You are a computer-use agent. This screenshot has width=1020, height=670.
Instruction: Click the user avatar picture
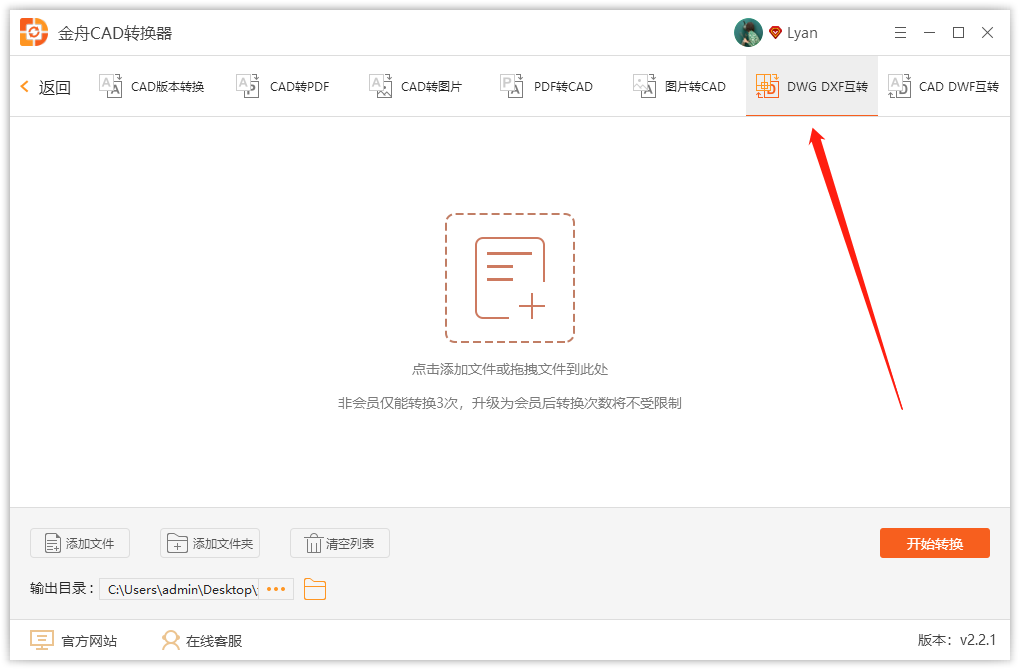[748, 33]
